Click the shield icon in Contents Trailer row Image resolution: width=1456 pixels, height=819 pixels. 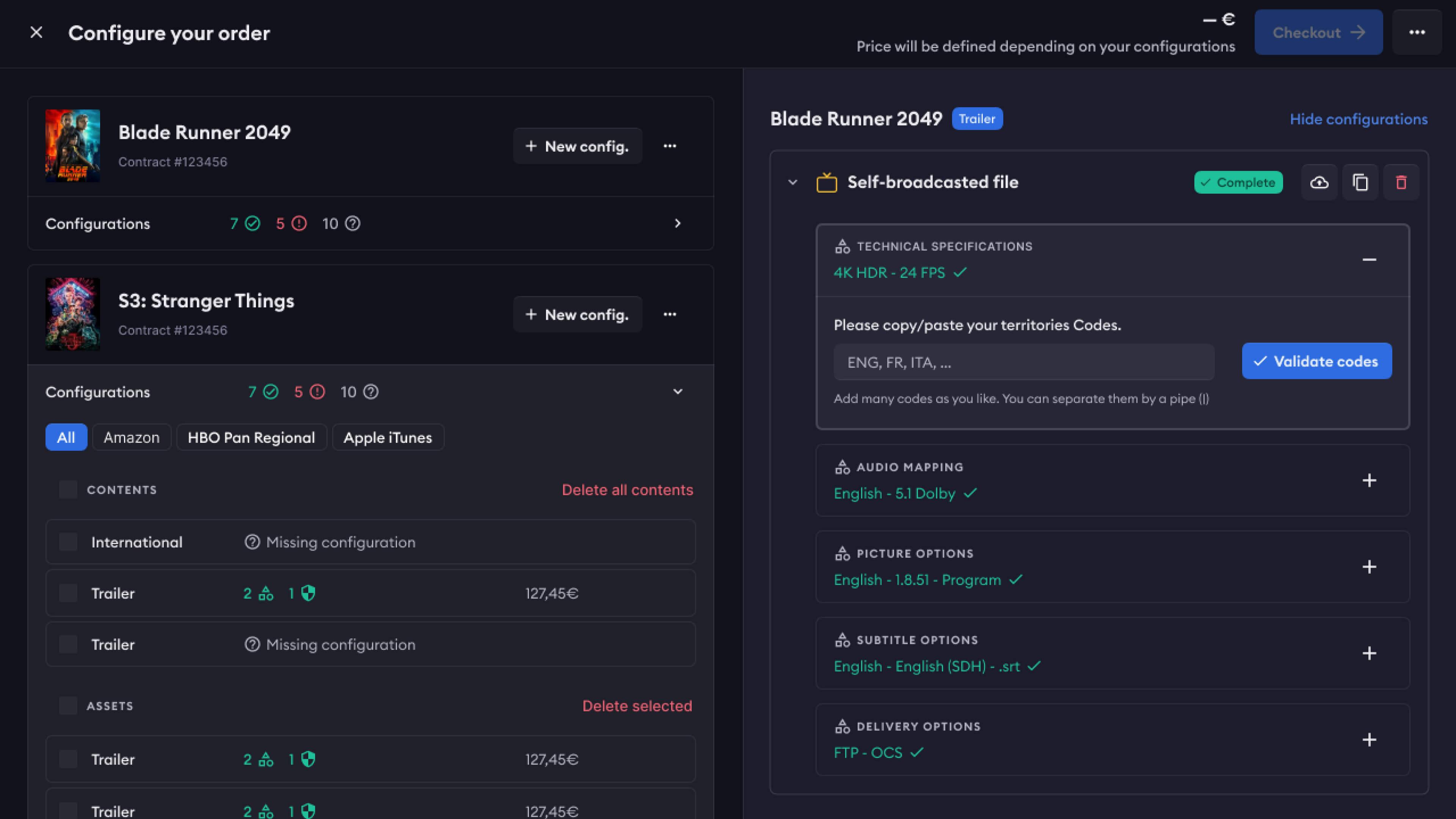(x=308, y=593)
